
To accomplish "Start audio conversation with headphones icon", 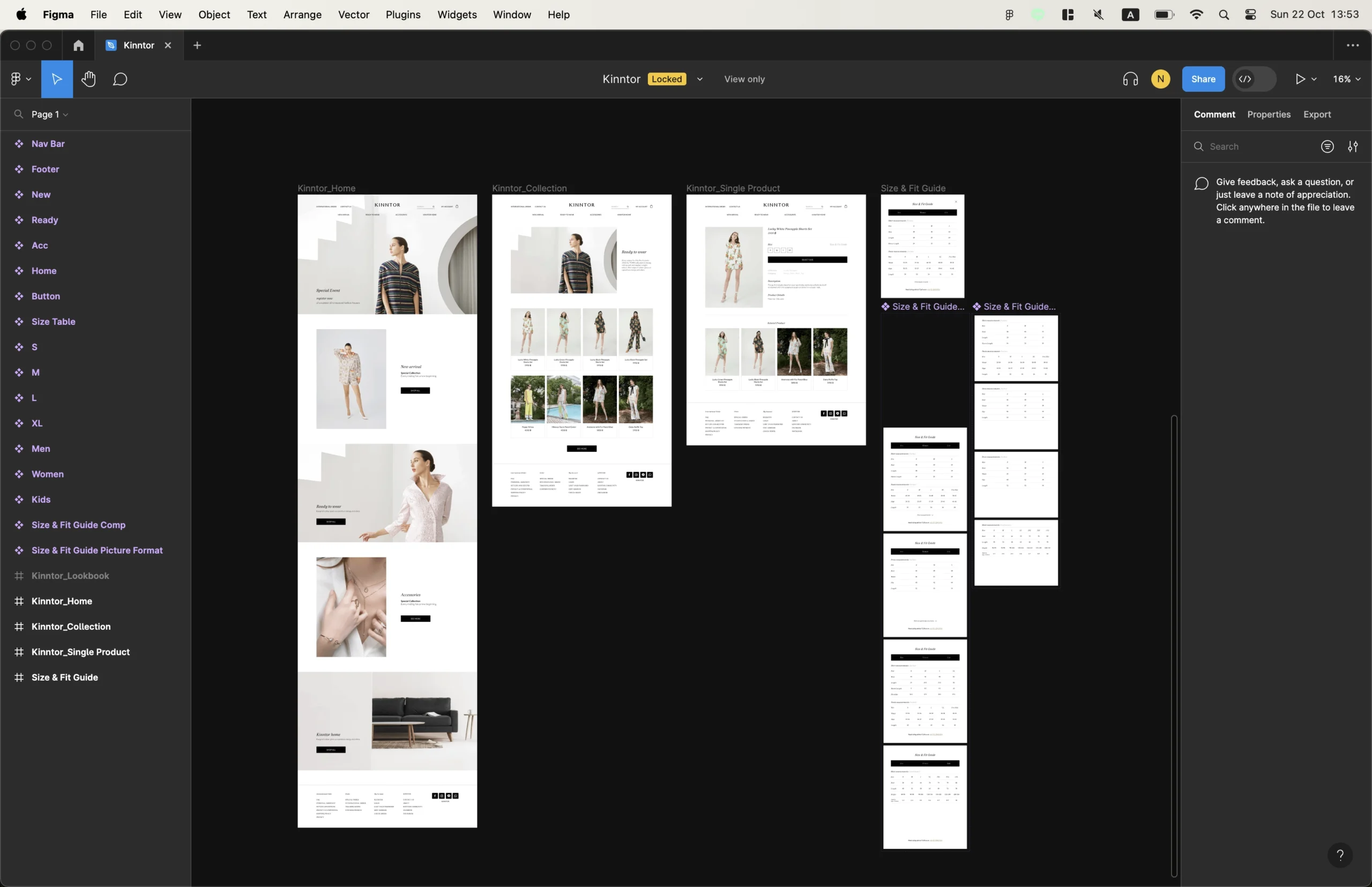I will [1130, 79].
